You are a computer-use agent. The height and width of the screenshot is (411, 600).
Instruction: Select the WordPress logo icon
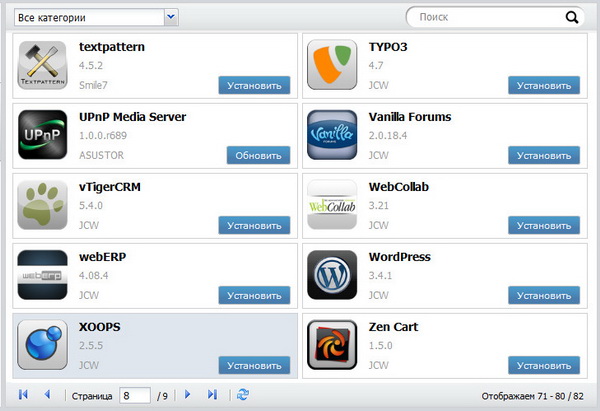coord(332,276)
